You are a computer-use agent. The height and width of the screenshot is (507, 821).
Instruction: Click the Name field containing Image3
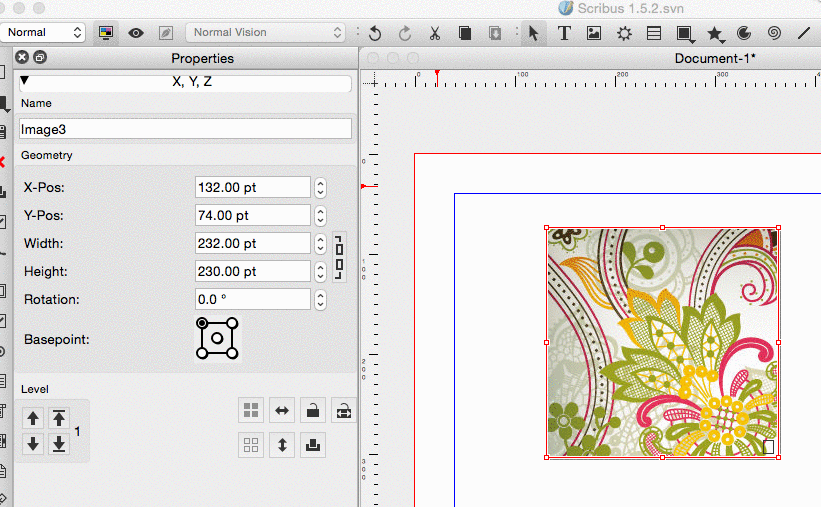185,129
